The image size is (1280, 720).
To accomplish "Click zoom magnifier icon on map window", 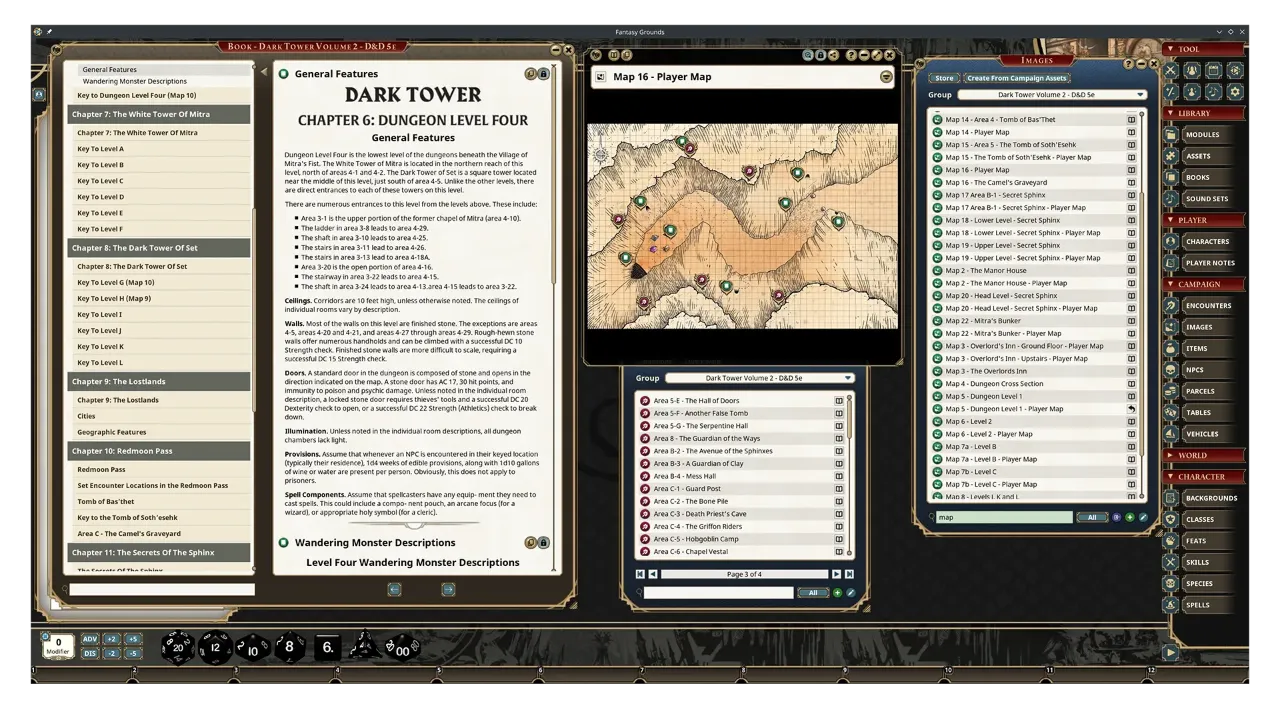I will click(x=808, y=55).
